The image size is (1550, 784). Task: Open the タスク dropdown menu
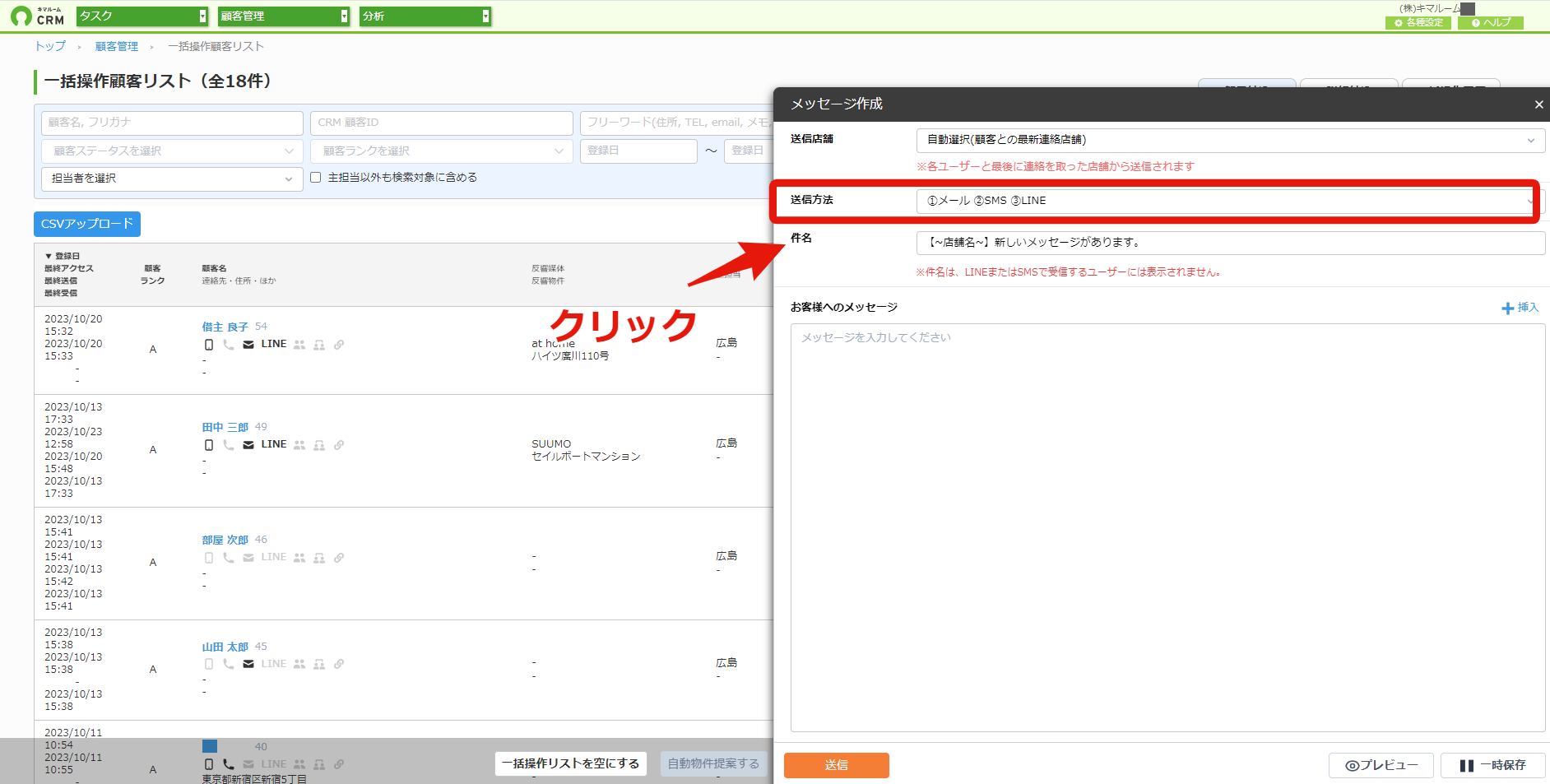[142, 16]
